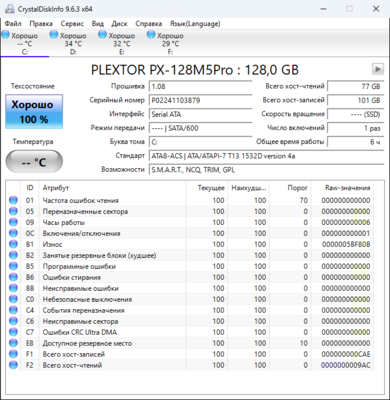This screenshot has width=390, height=400.
Task: Select the Часы работы attribute row
Action: tap(190, 222)
